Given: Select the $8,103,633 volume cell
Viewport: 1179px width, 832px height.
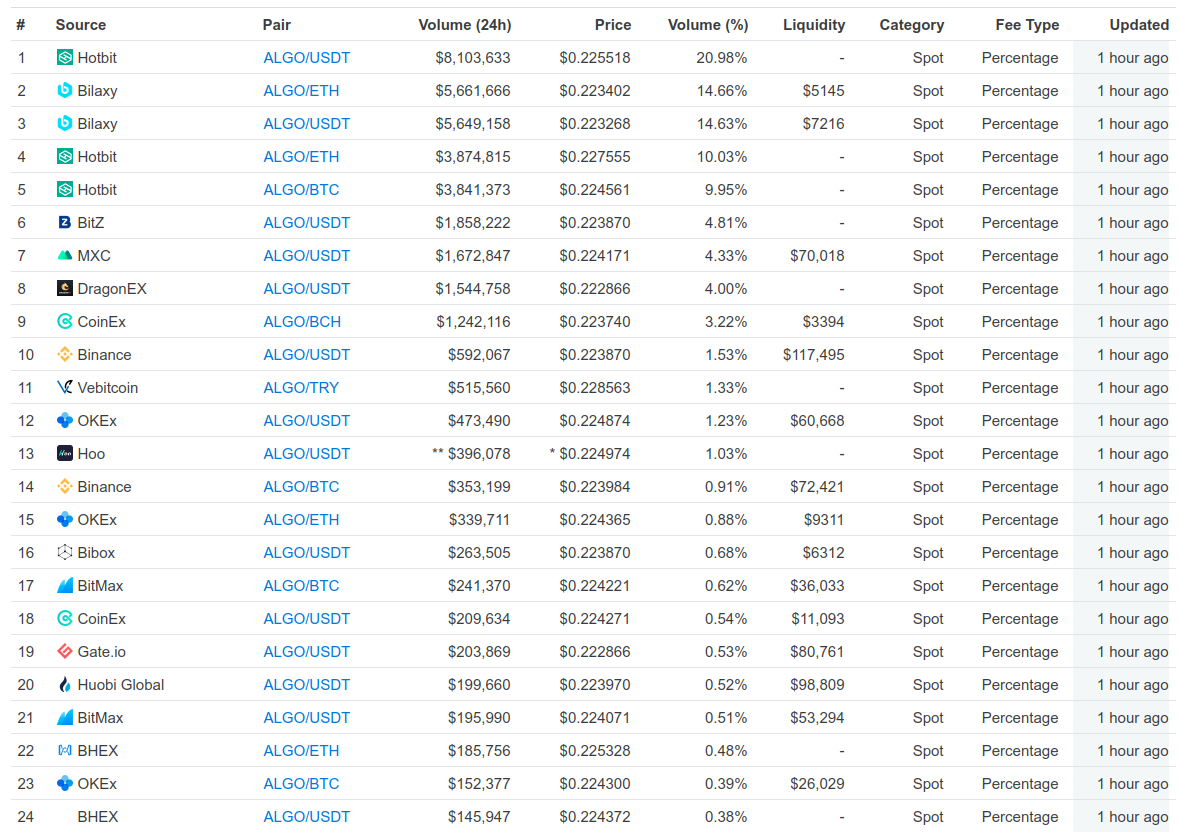Looking at the screenshot, I should [473, 58].
